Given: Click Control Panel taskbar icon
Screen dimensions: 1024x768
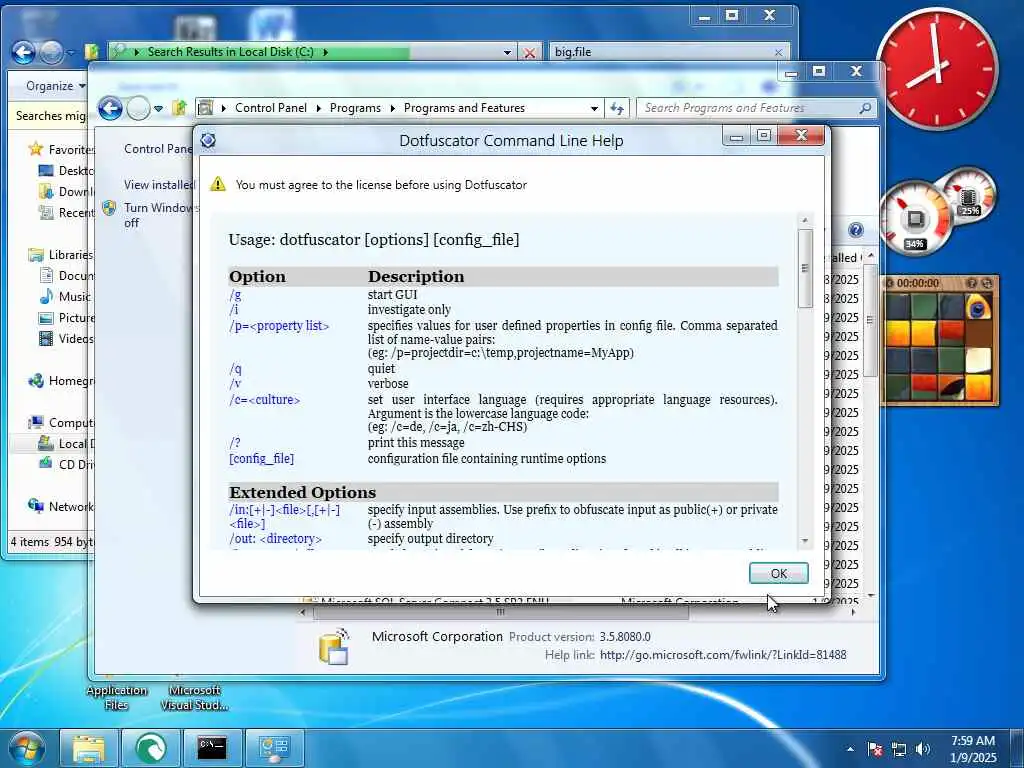Looking at the screenshot, I should [x=274, y=748].
